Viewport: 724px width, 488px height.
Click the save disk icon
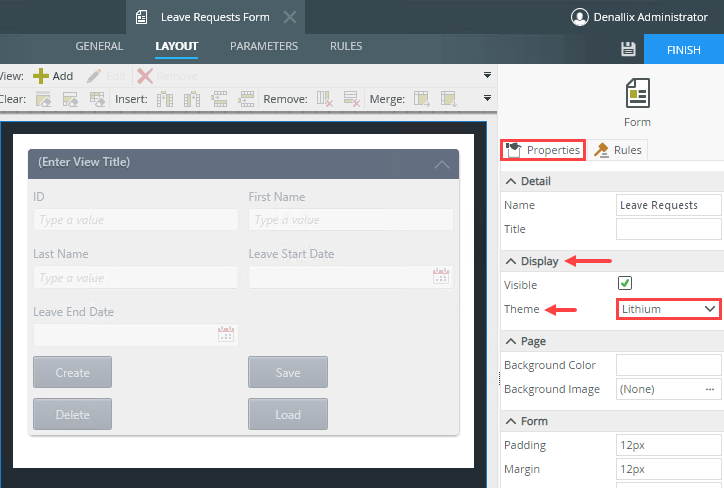(628, 49)
